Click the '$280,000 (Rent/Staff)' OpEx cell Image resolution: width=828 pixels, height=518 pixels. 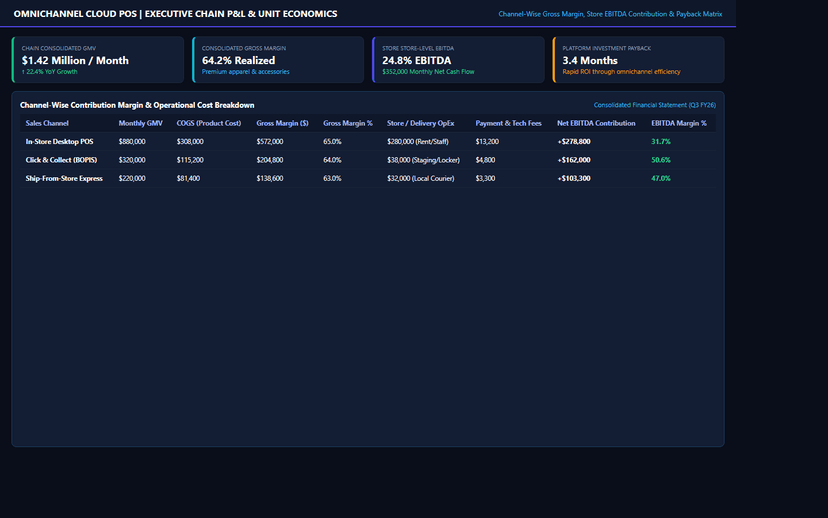[418, 142]
